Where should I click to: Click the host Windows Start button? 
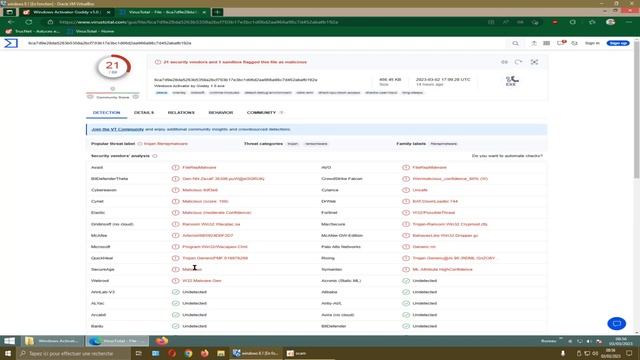[8, 353]
